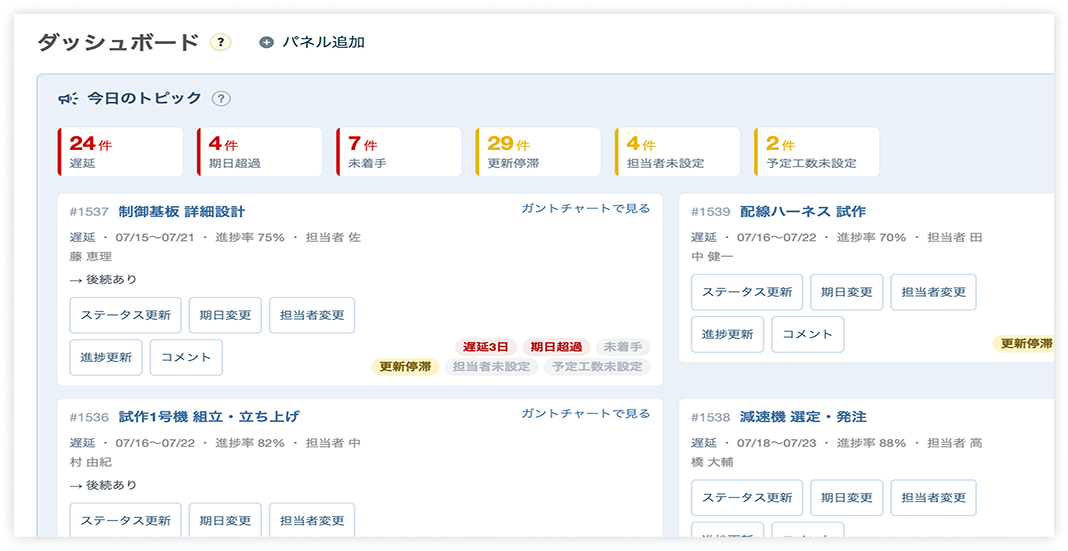Select the 4件 期日超過 summary card

[260, 152]
